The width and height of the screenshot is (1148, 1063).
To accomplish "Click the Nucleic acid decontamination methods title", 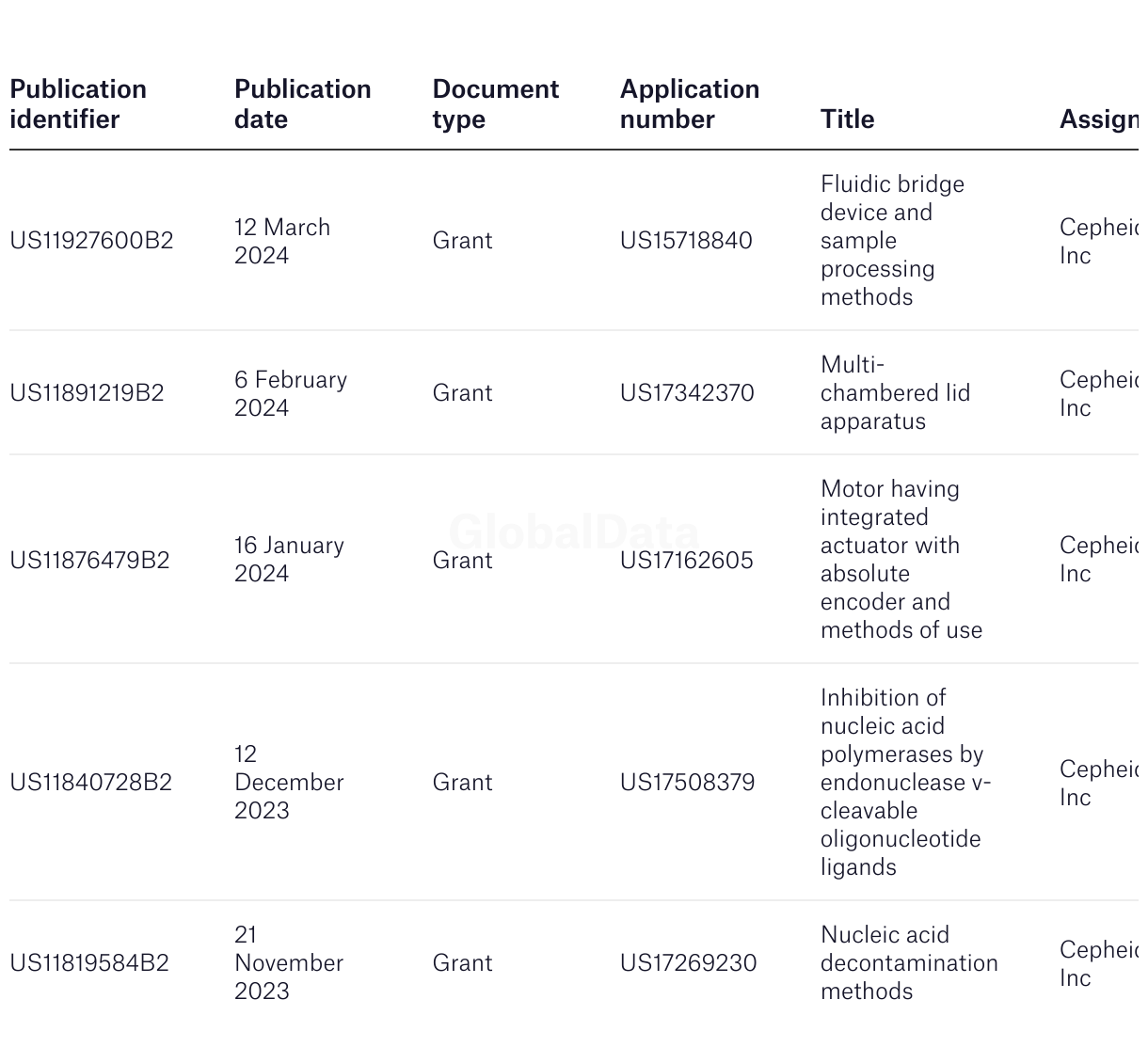I will click(x=909, y=963).
